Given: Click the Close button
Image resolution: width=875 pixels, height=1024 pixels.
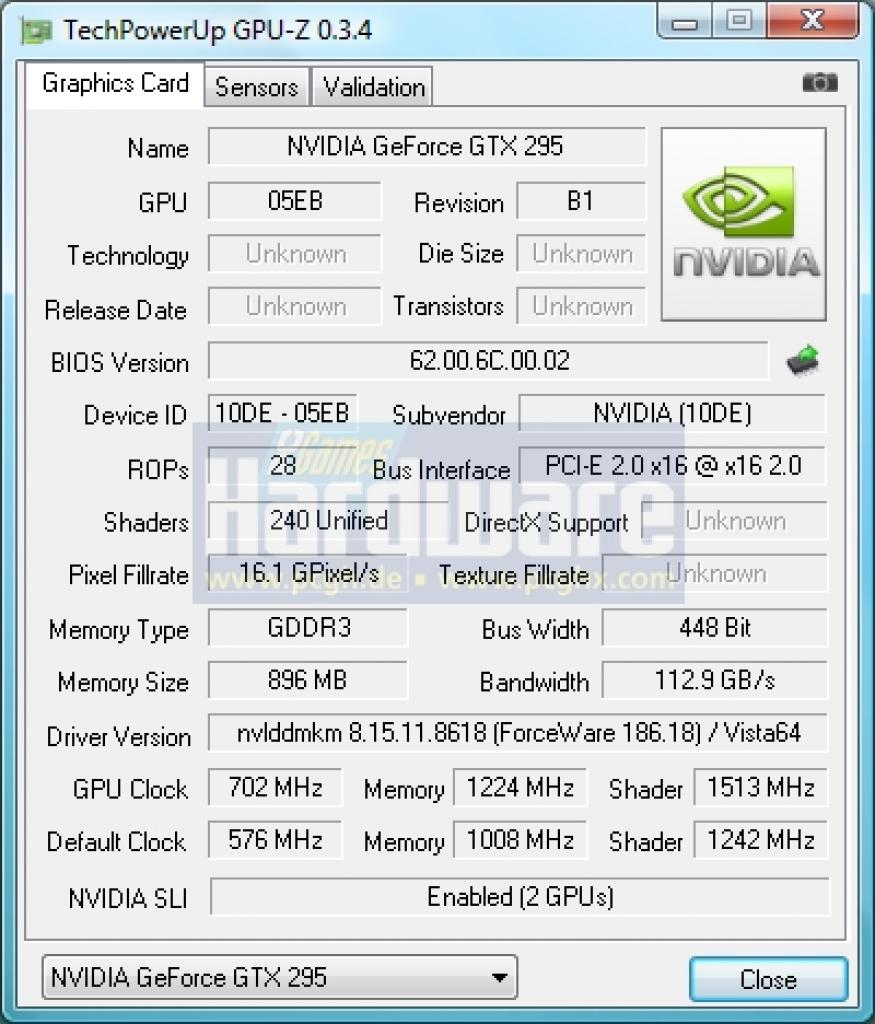Looking at the screenshot, I should 769,980.
